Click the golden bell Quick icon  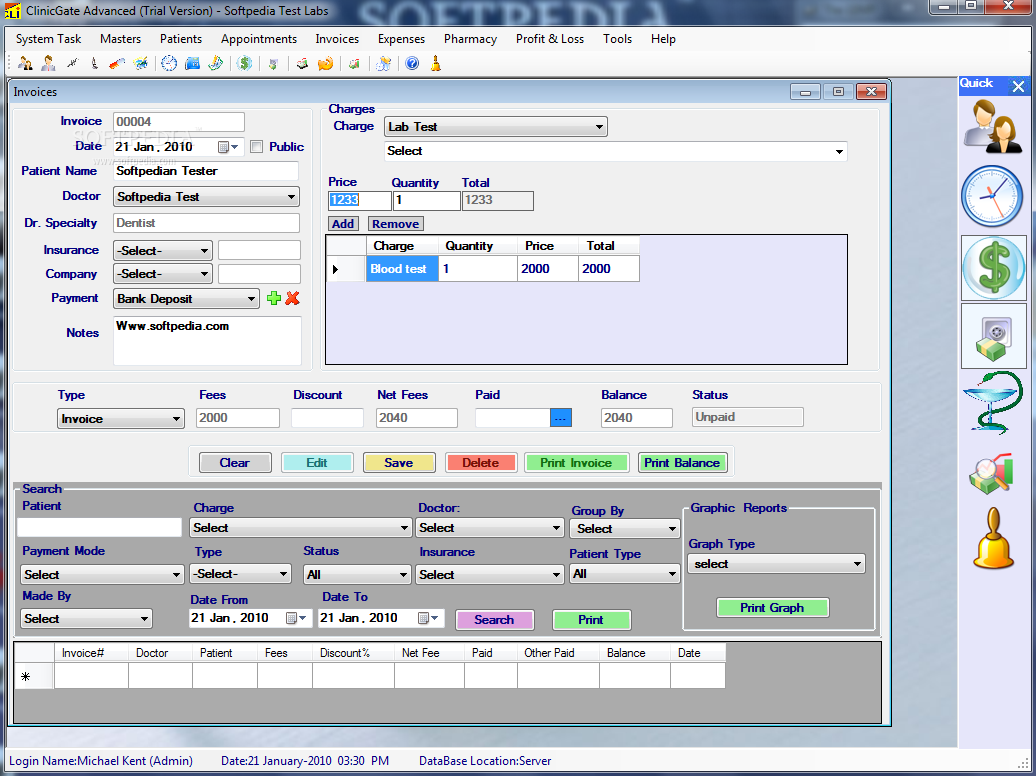tap(992, 536)
